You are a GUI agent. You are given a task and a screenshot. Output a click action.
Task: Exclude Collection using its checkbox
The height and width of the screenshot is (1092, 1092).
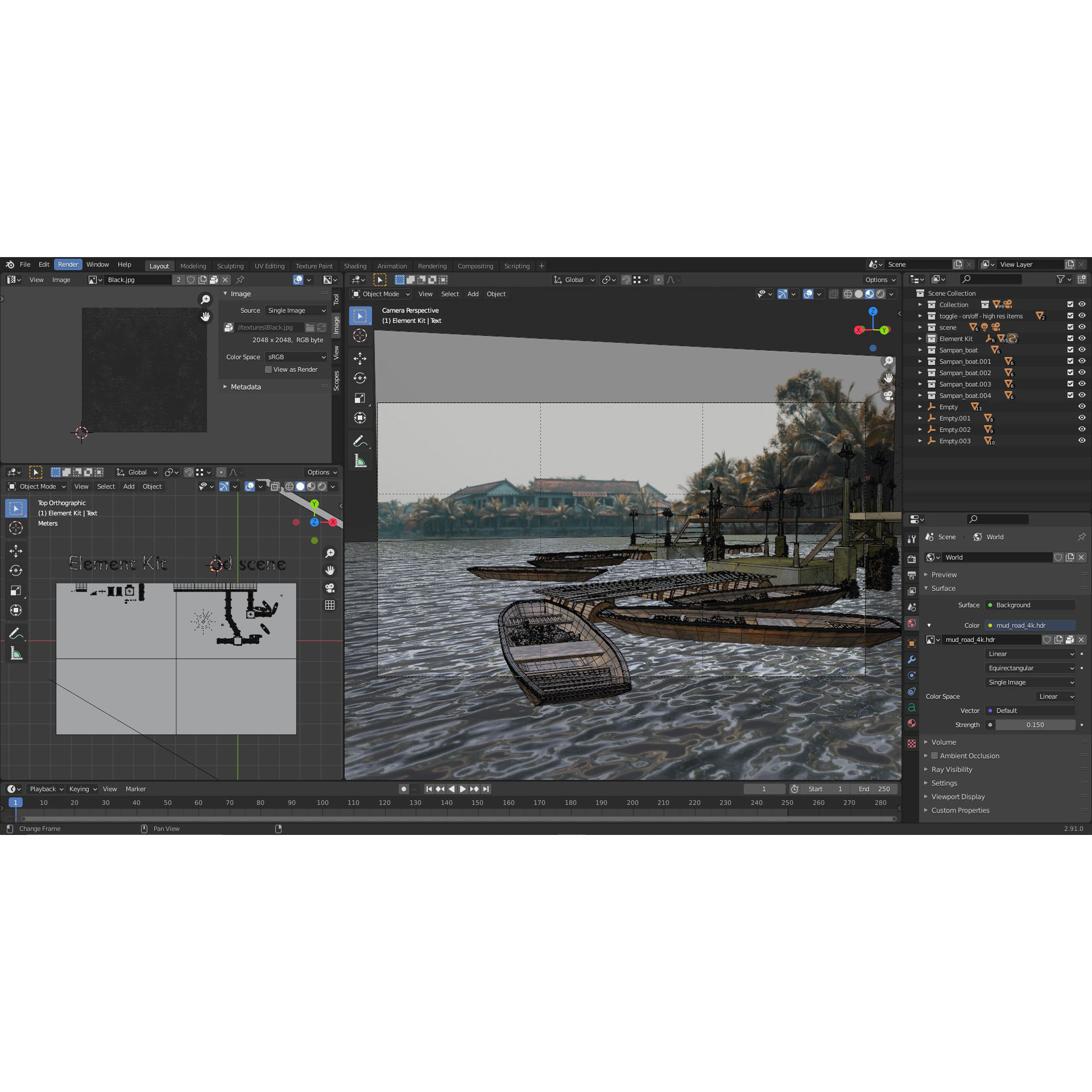pos(1070,304)
